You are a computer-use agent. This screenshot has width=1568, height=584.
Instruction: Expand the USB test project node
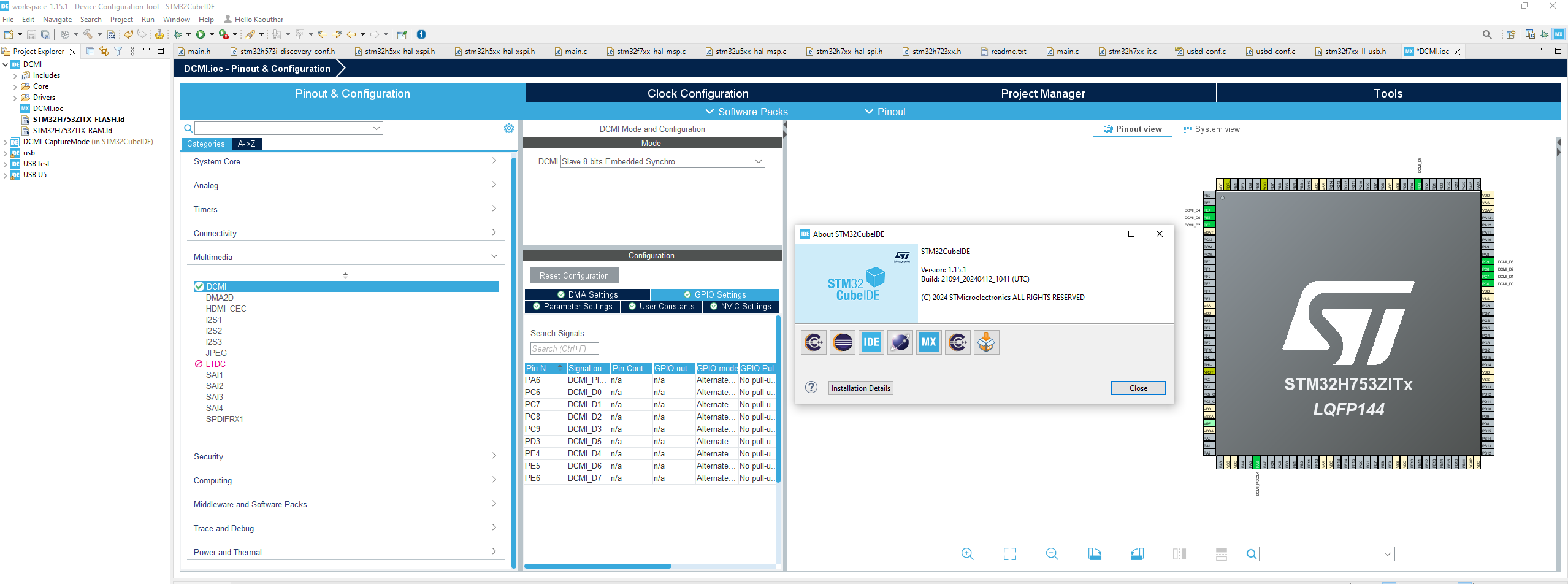point(6,164)
